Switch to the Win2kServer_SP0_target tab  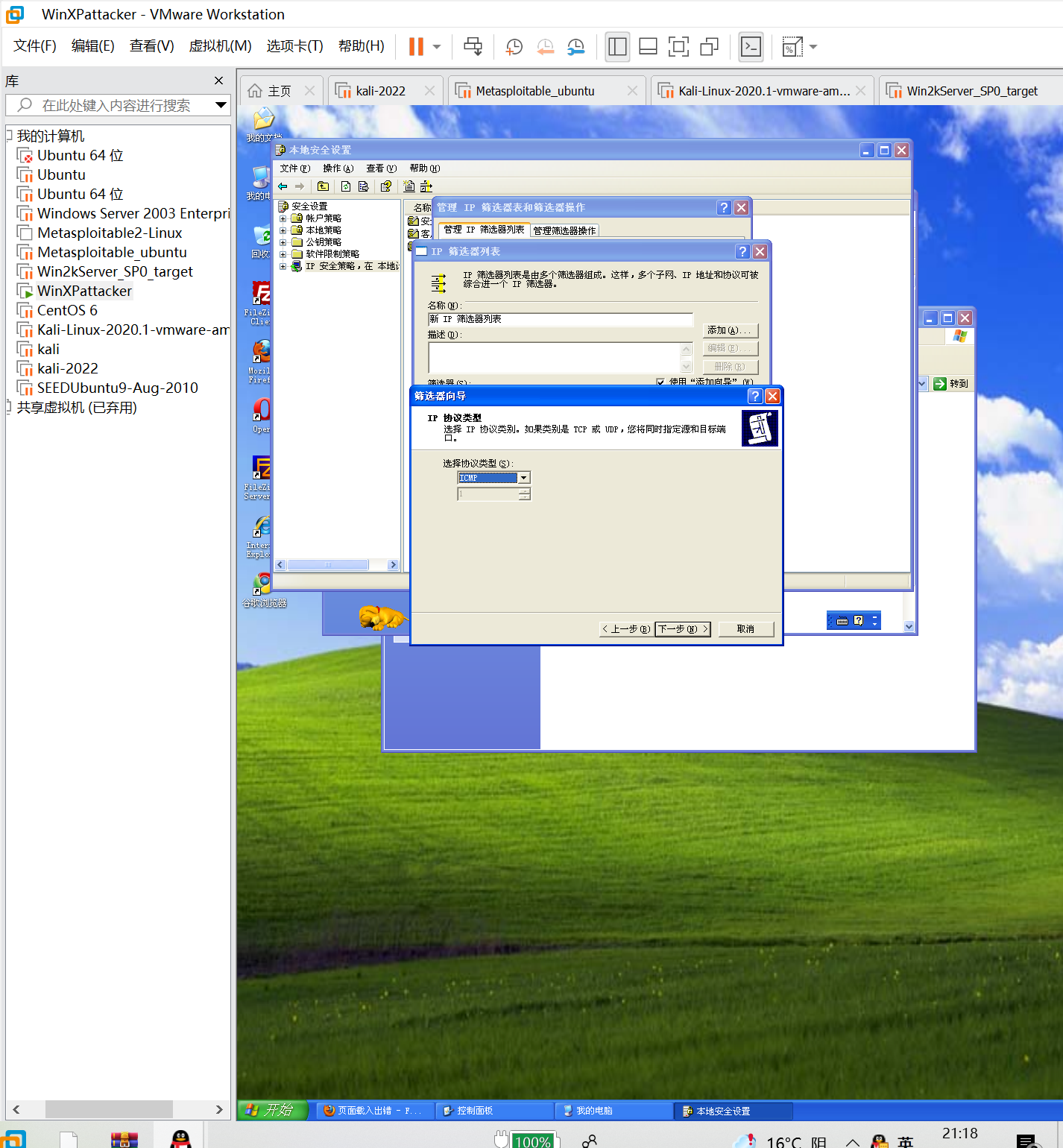click(971, 91)
